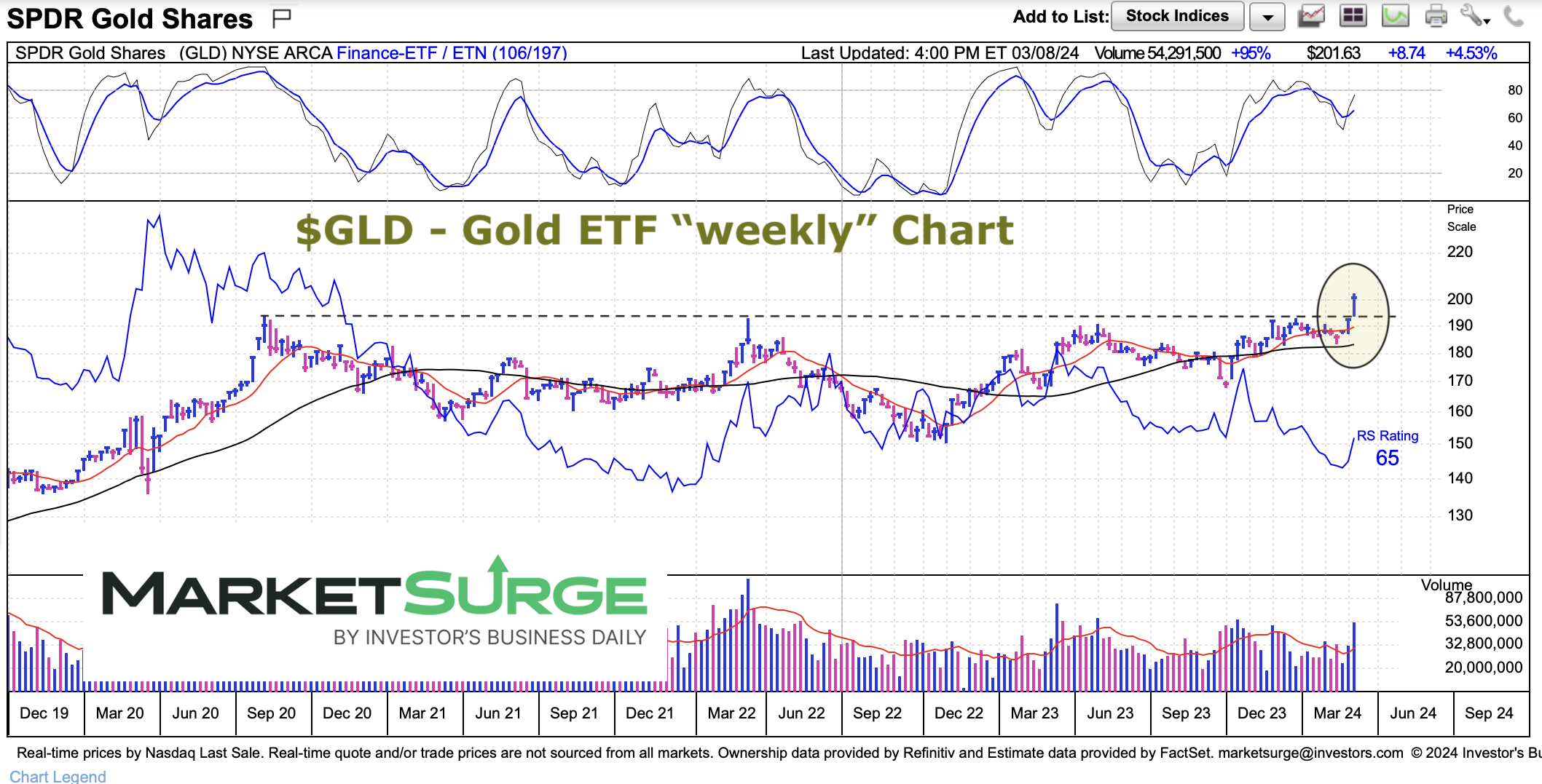Click the 87,800,000 volume scale value
Viewport: 1542px width, 784px height.
(x=1484, y=598)
